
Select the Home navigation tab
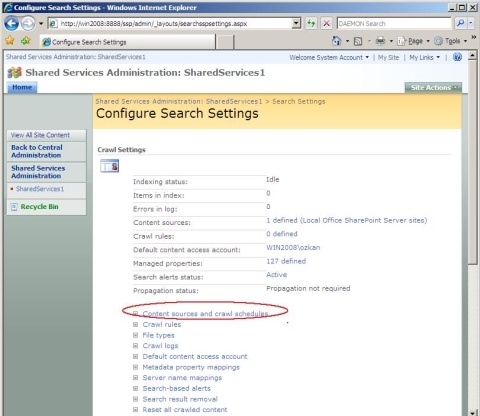click(x=22, y=87)
